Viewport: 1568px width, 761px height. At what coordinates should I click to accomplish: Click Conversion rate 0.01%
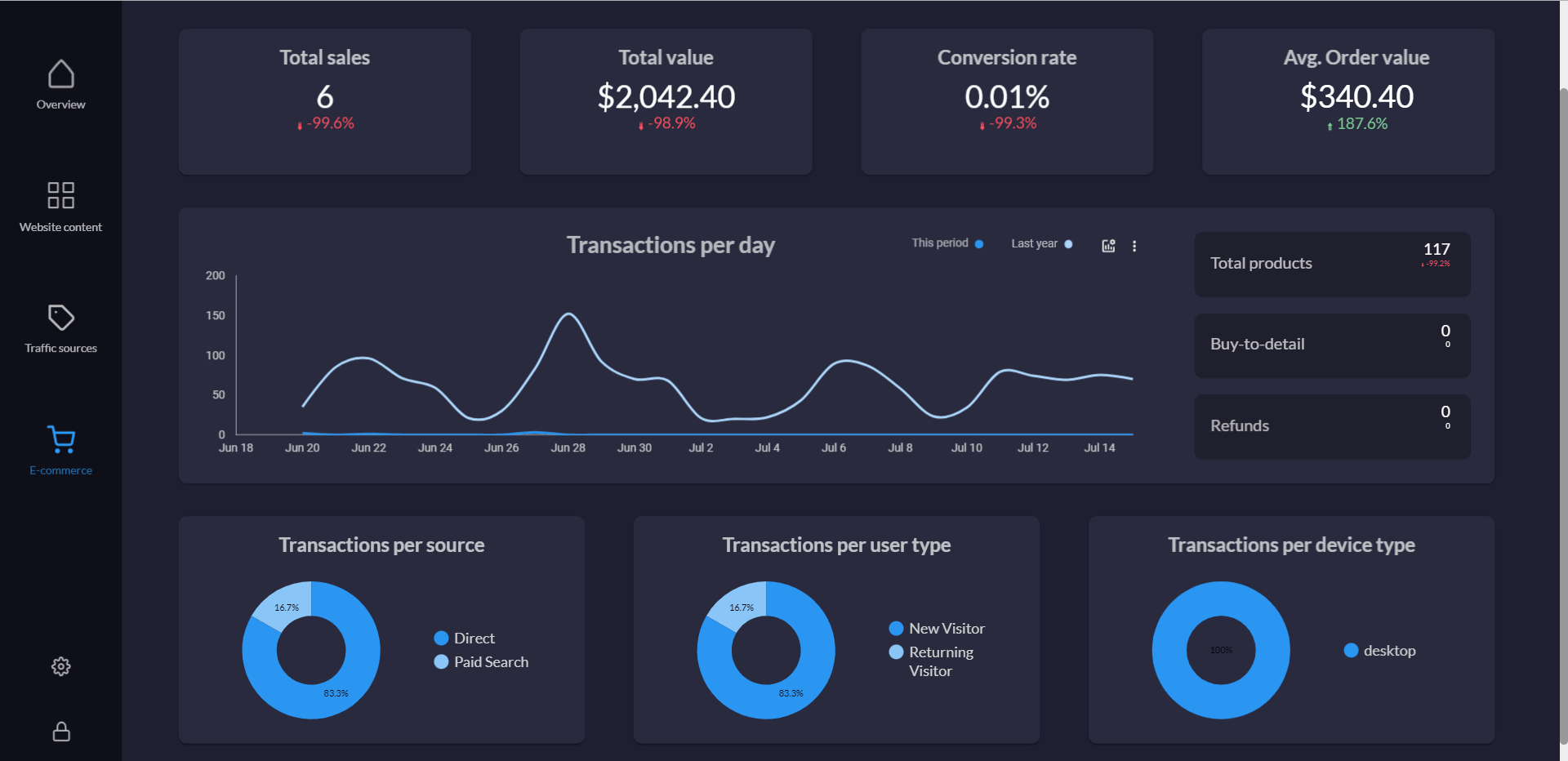coord(1007,96)
